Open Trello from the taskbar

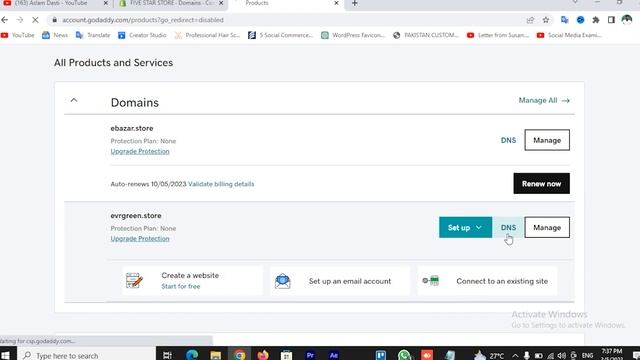[381, 355]
